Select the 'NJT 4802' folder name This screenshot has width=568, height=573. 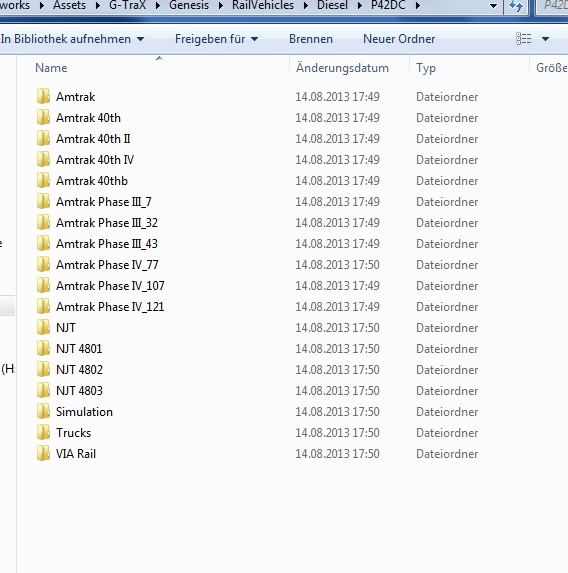79,370
